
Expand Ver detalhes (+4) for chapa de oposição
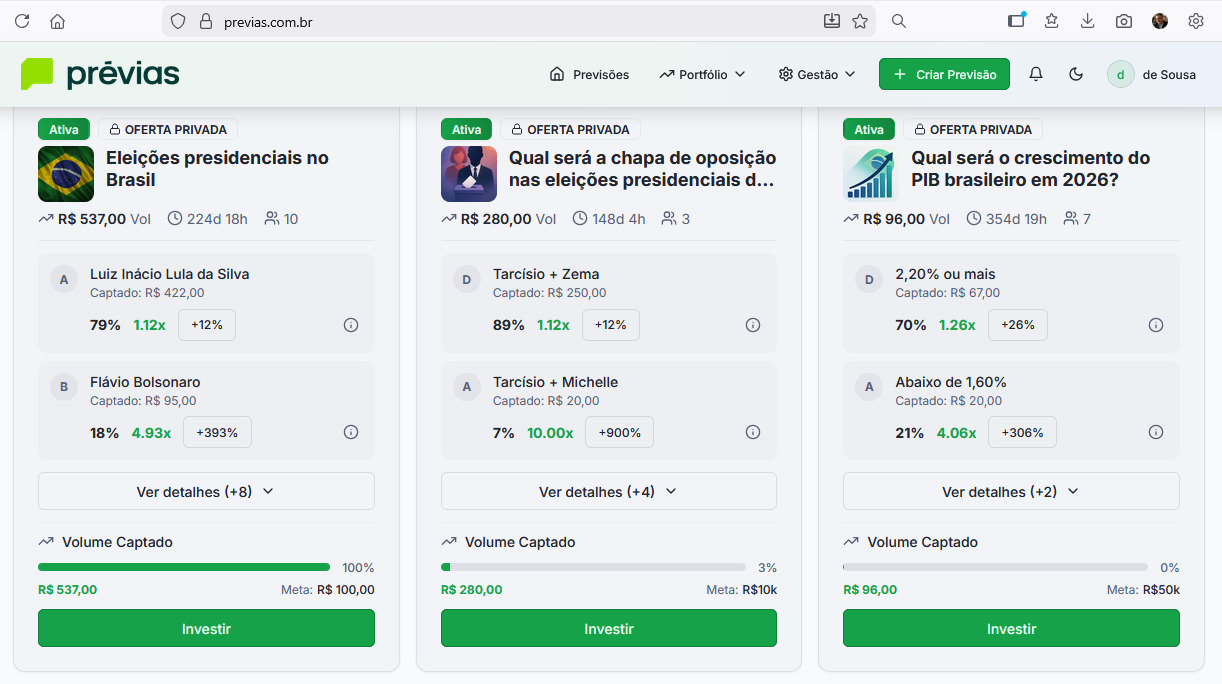[609, 491]
